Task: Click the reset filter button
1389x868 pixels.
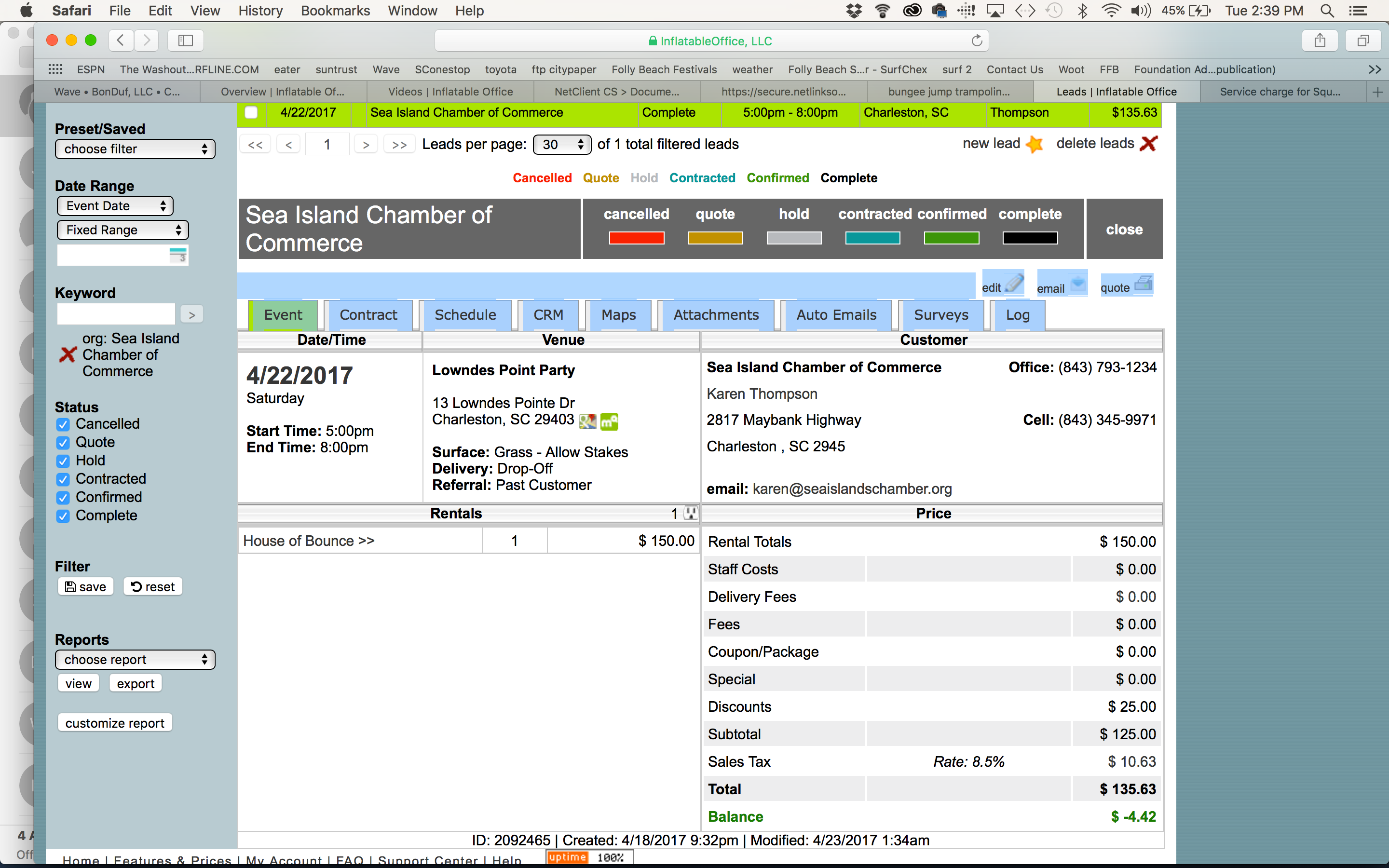Action: [x=153, y=587]
